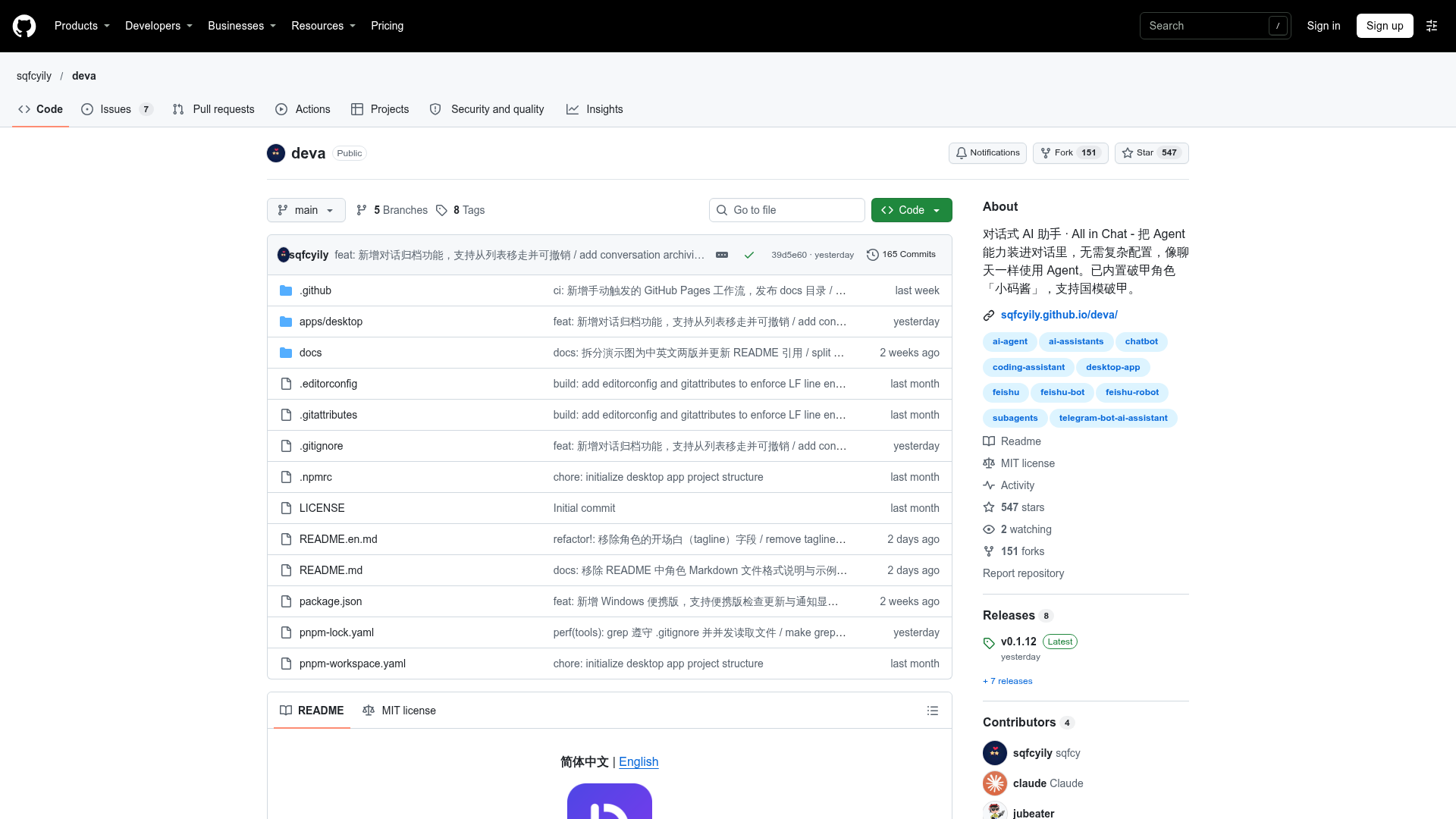Click the deva repository avatar icon
Viewport: 1456px width, 819px height.
[x=276, y=153]
